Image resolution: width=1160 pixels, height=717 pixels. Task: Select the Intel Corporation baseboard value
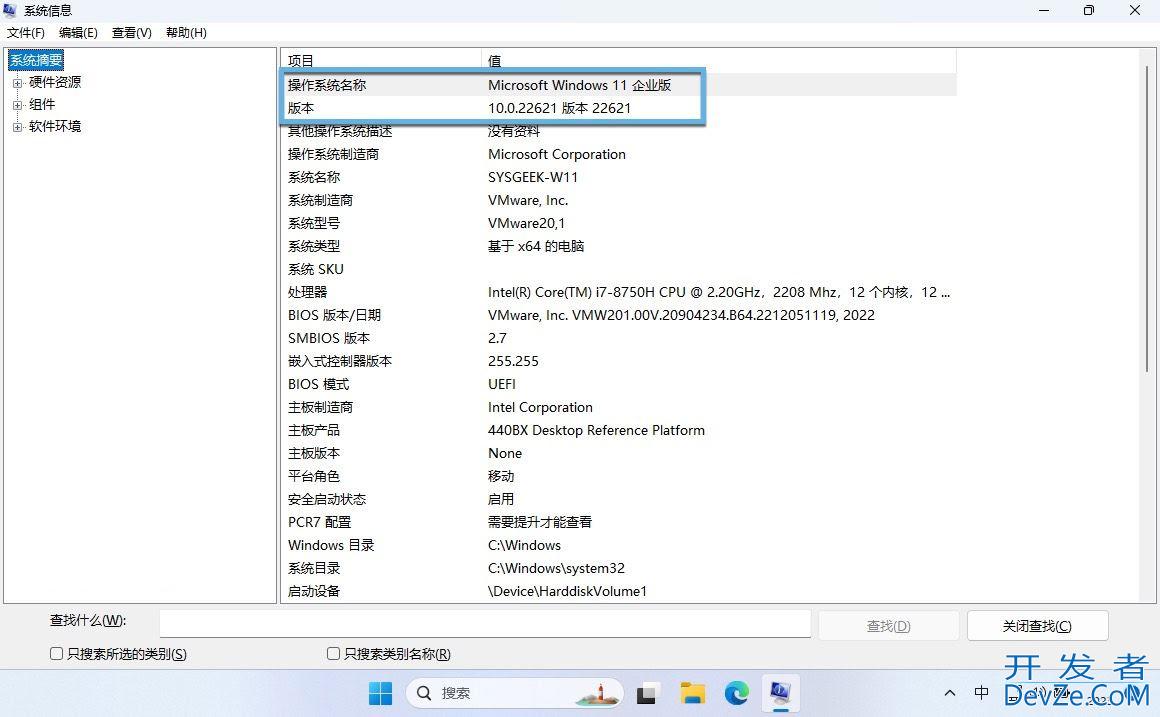tap(540, 407)
